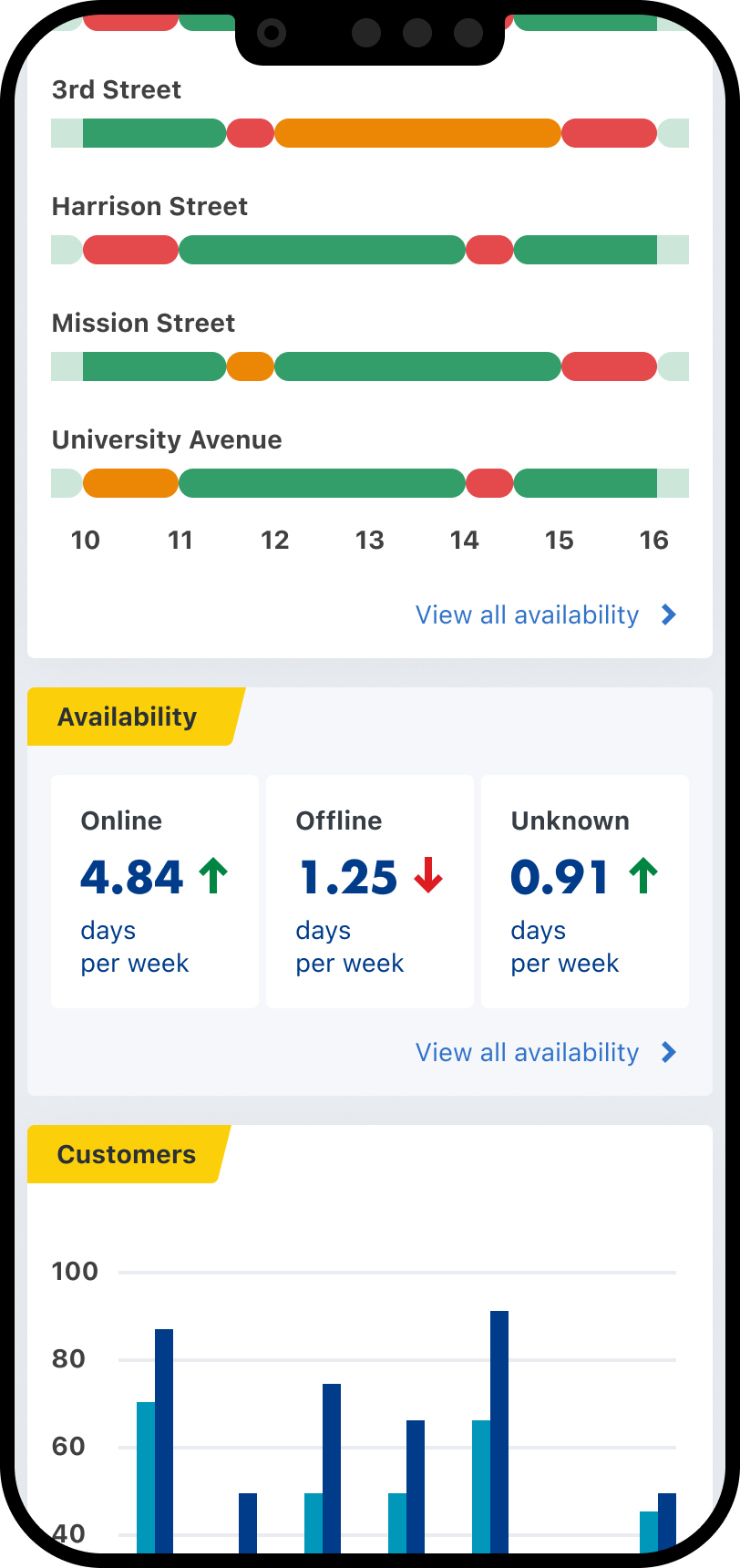Select day 16 on the timeline axis
740x1568 pixels.
click(654, 541)
